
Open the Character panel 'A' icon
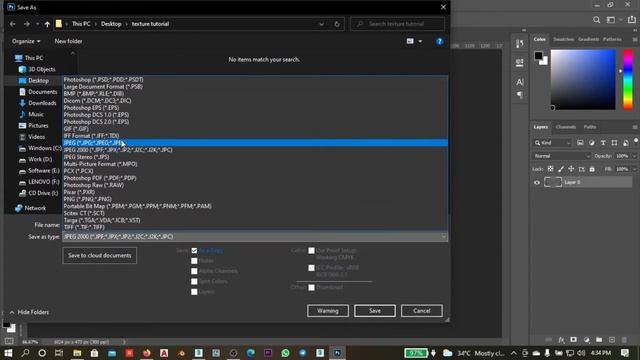click(x=520, y=82)
